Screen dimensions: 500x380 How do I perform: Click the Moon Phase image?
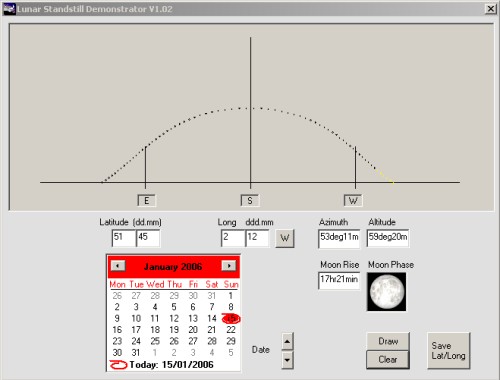387,292
